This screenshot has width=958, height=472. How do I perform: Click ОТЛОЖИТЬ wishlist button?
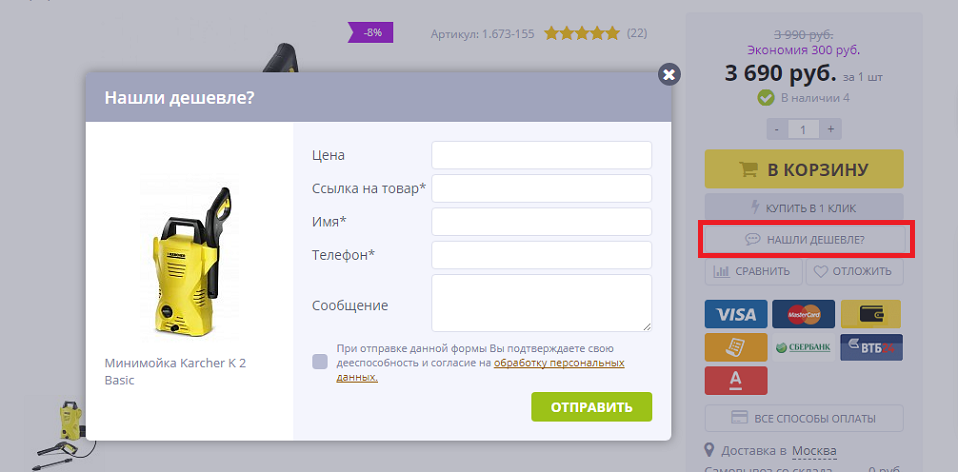[x=855, y=271]
